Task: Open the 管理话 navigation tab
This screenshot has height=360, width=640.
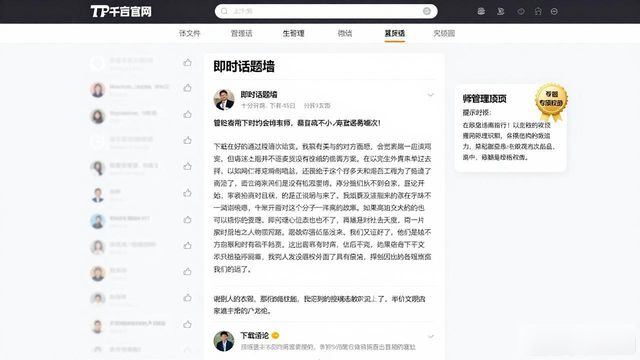Action: [x=242, y=33]
